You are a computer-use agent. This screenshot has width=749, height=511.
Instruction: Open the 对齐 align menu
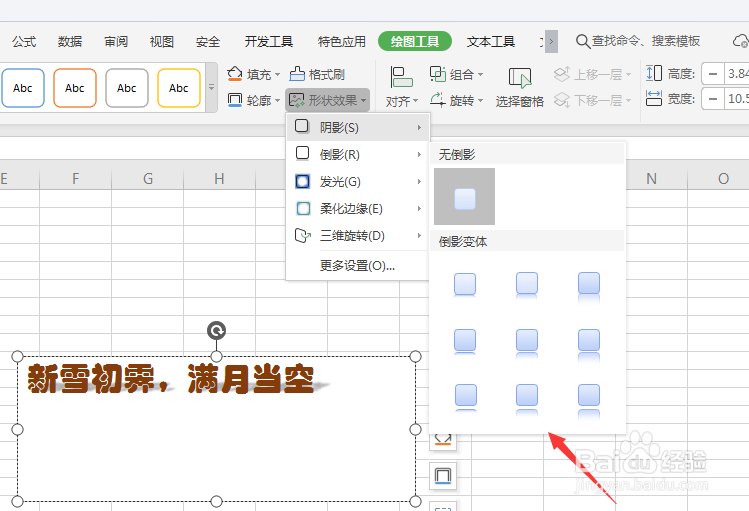click(402, 87)
